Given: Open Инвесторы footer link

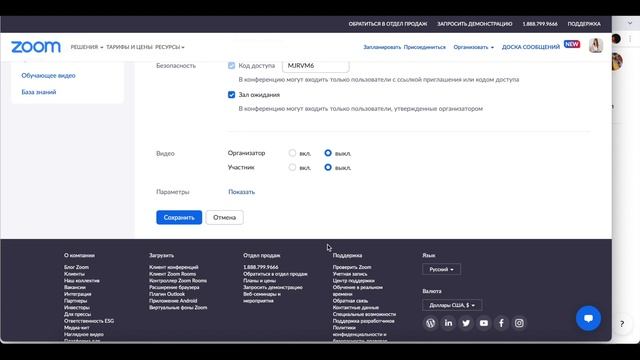Looking at the screenshot, I should click(x=77, y=307).
